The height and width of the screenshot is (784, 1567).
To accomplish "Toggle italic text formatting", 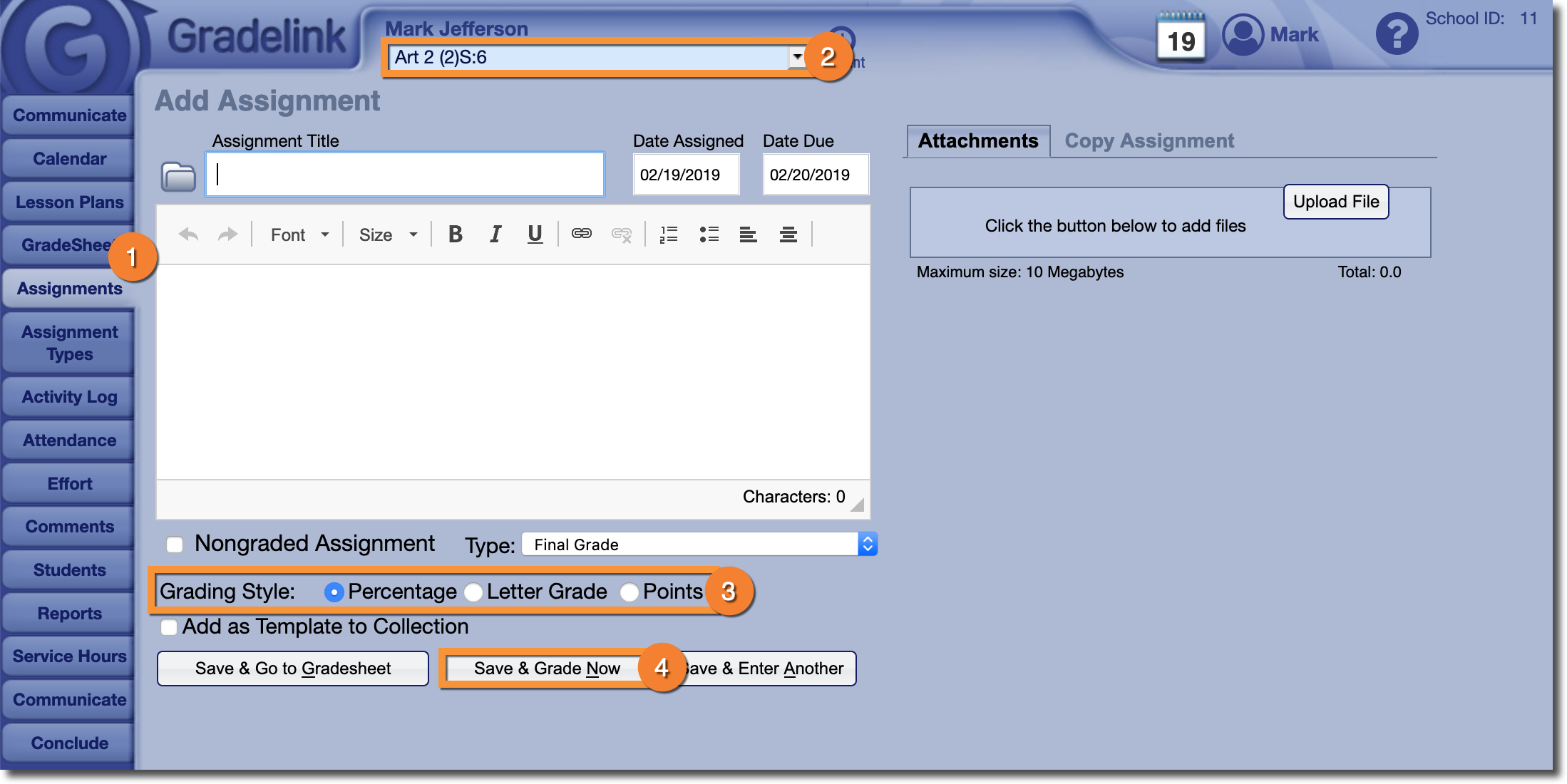I will tap(495, 234).
